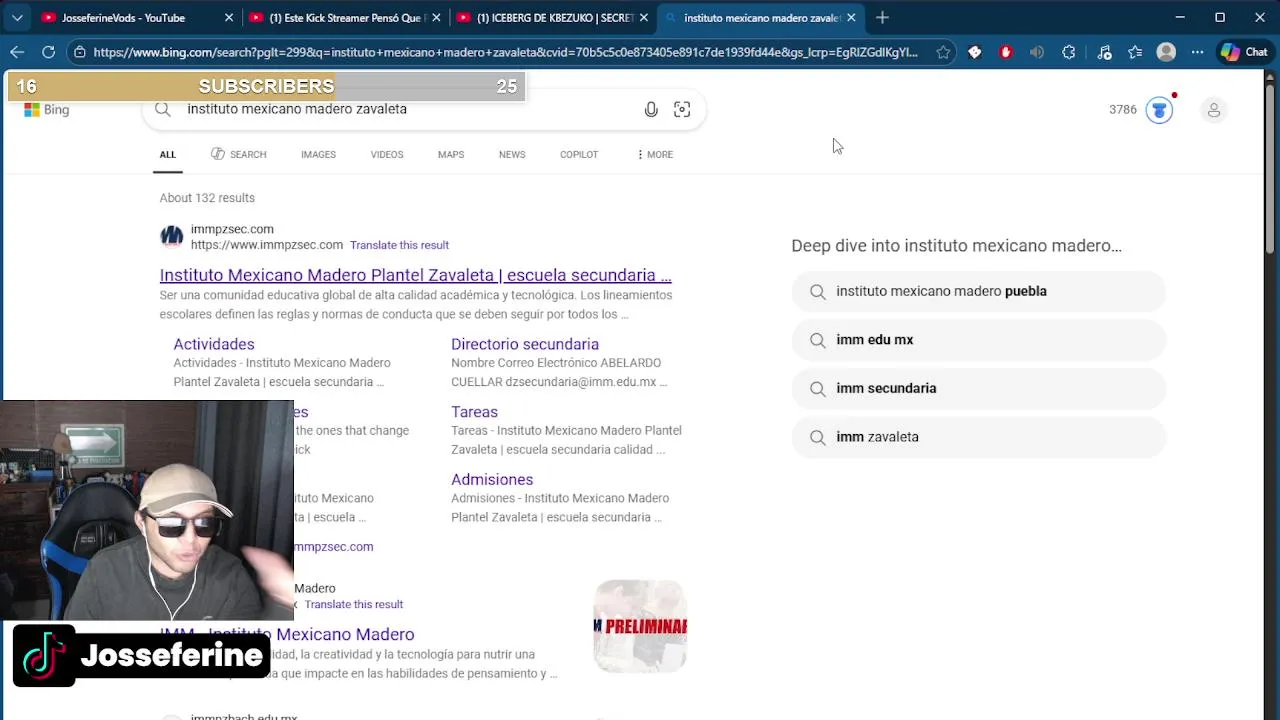Screen dimensions: 1280x720
Task: Open visual search camera icon
Action: click(682, 110)
